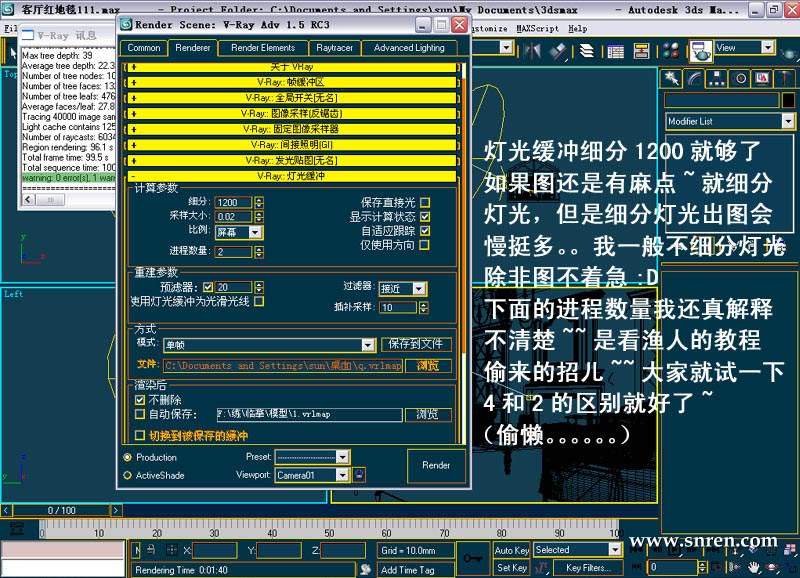The height and width of the screenshot is (578, 800).
Task: Open the MAXScript menu
Action: [x=537, y=29]
